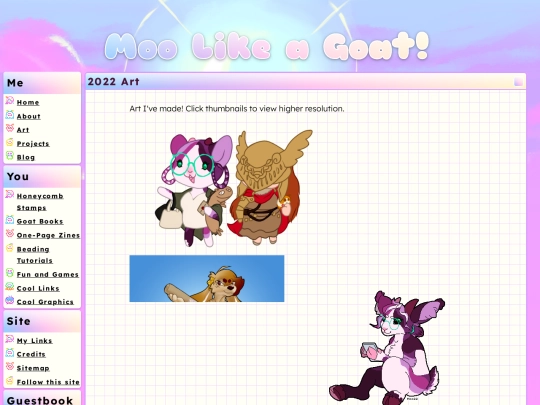Click Follow this site link
This screenshot has height=405, width=540.
(48, 382)
